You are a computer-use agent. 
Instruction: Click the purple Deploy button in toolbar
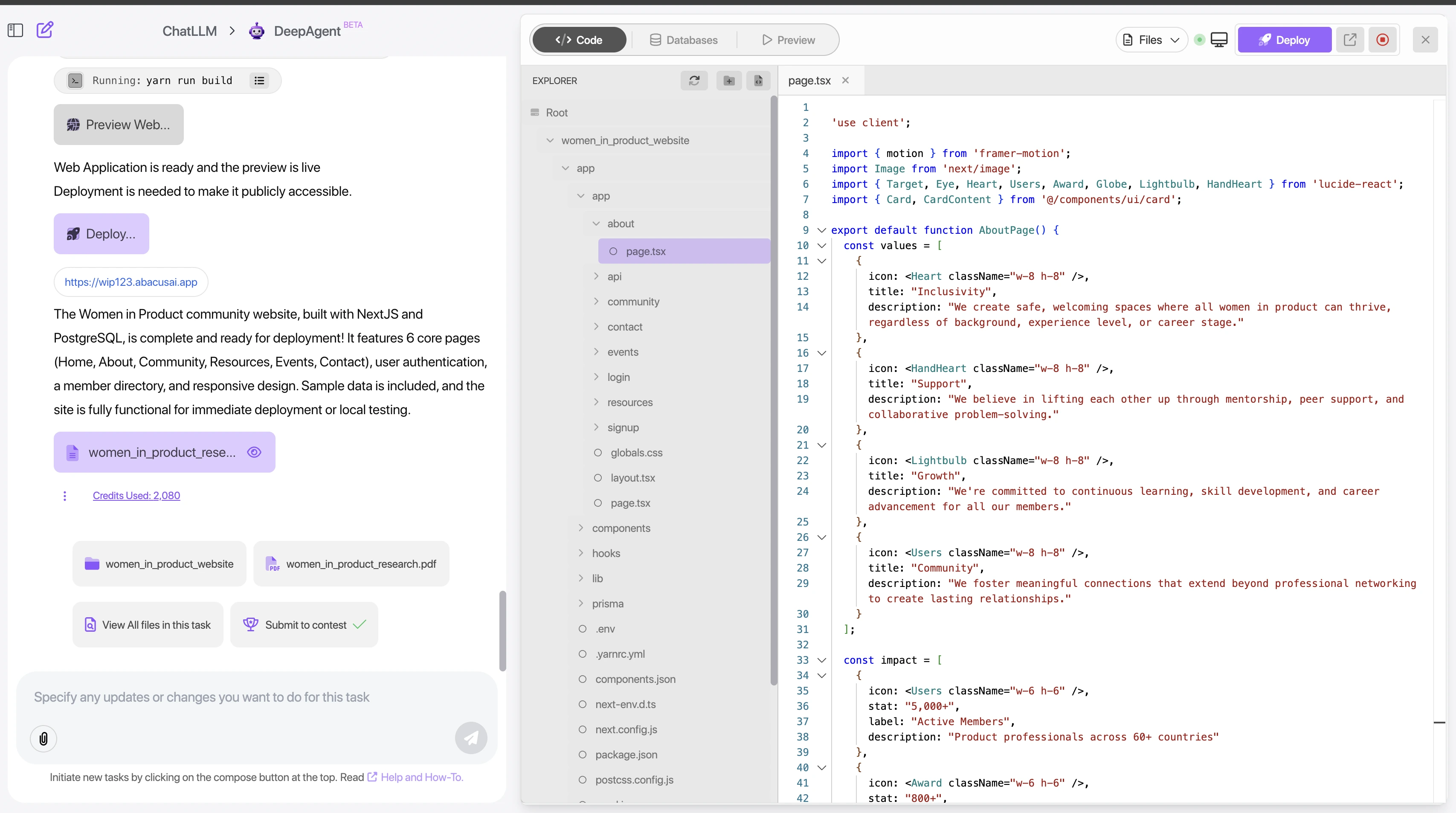click(x=1284, y=40)
